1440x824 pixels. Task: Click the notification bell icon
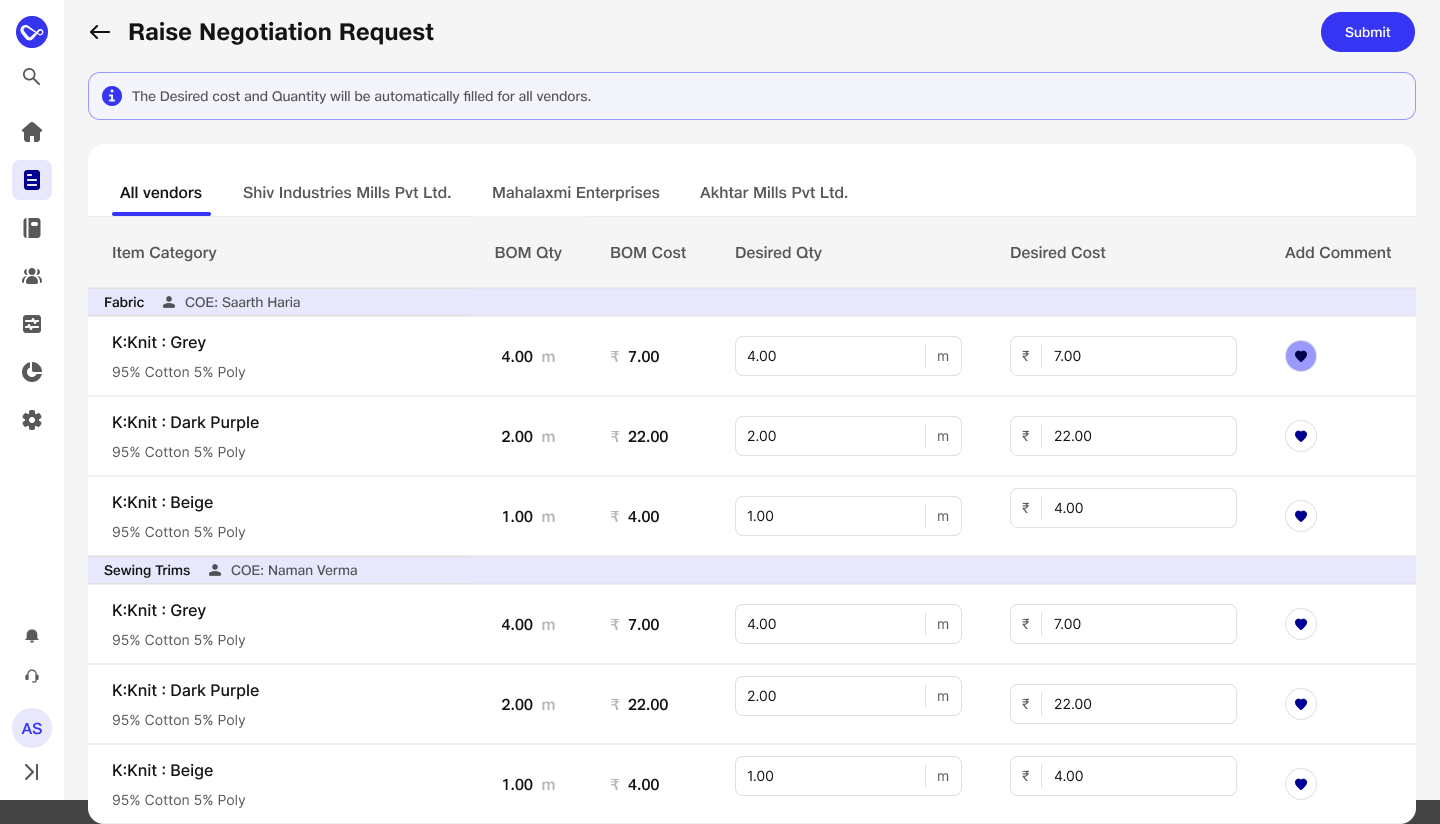(x=32, y=636)
